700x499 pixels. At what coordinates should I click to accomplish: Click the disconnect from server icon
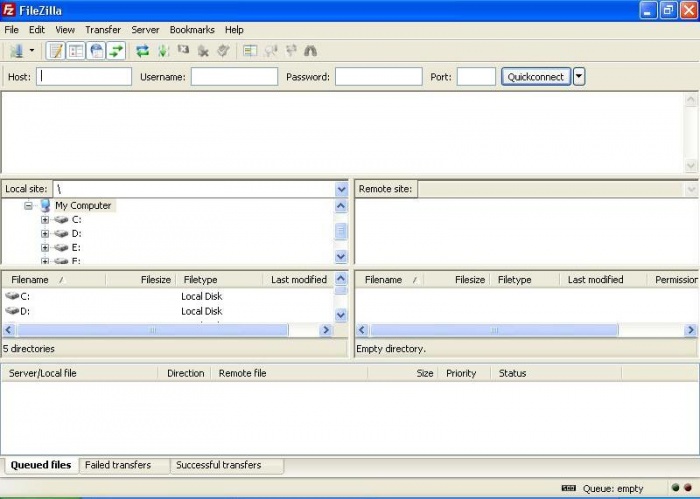(203, 50)
